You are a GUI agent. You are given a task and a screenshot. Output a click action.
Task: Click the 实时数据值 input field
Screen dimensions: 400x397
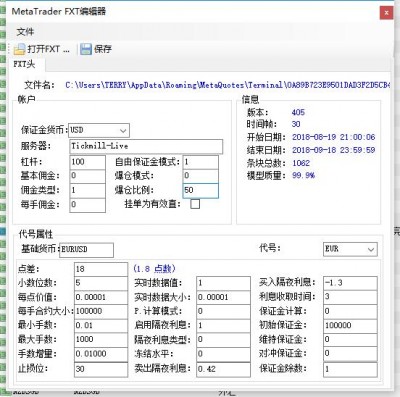click(223, 283)
